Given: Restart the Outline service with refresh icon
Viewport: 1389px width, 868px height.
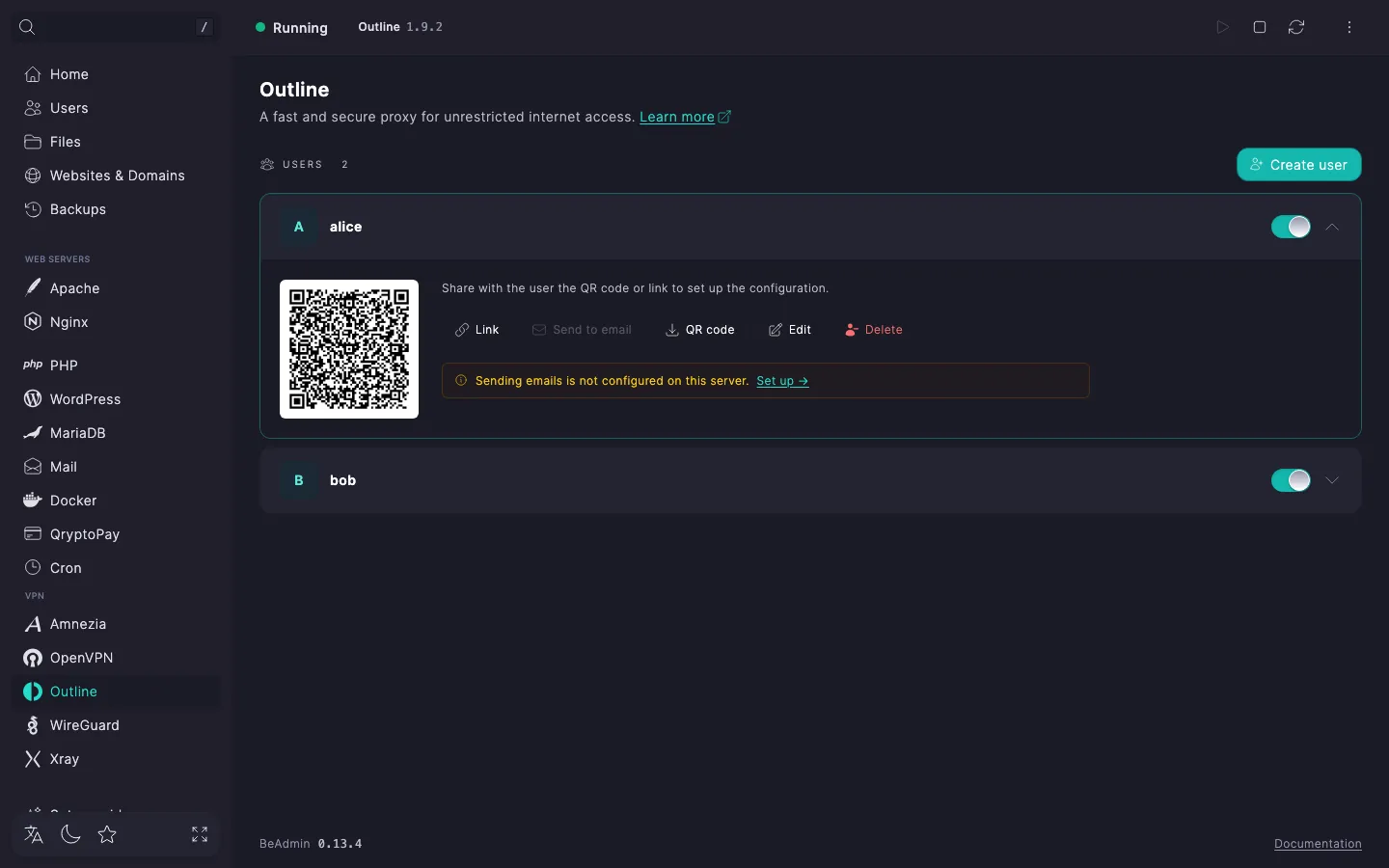Looking at the screenshot, I should click(x=1296, y=27).
